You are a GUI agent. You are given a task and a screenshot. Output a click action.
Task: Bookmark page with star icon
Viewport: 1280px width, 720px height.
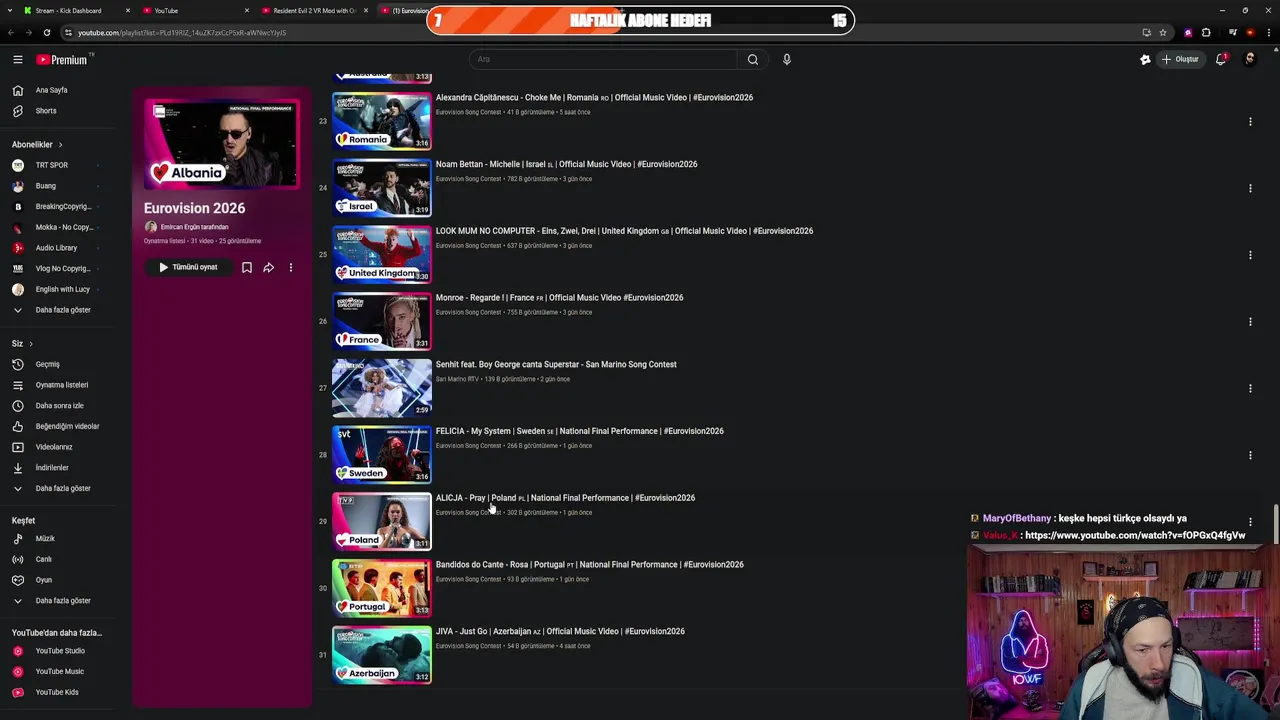1163,32
